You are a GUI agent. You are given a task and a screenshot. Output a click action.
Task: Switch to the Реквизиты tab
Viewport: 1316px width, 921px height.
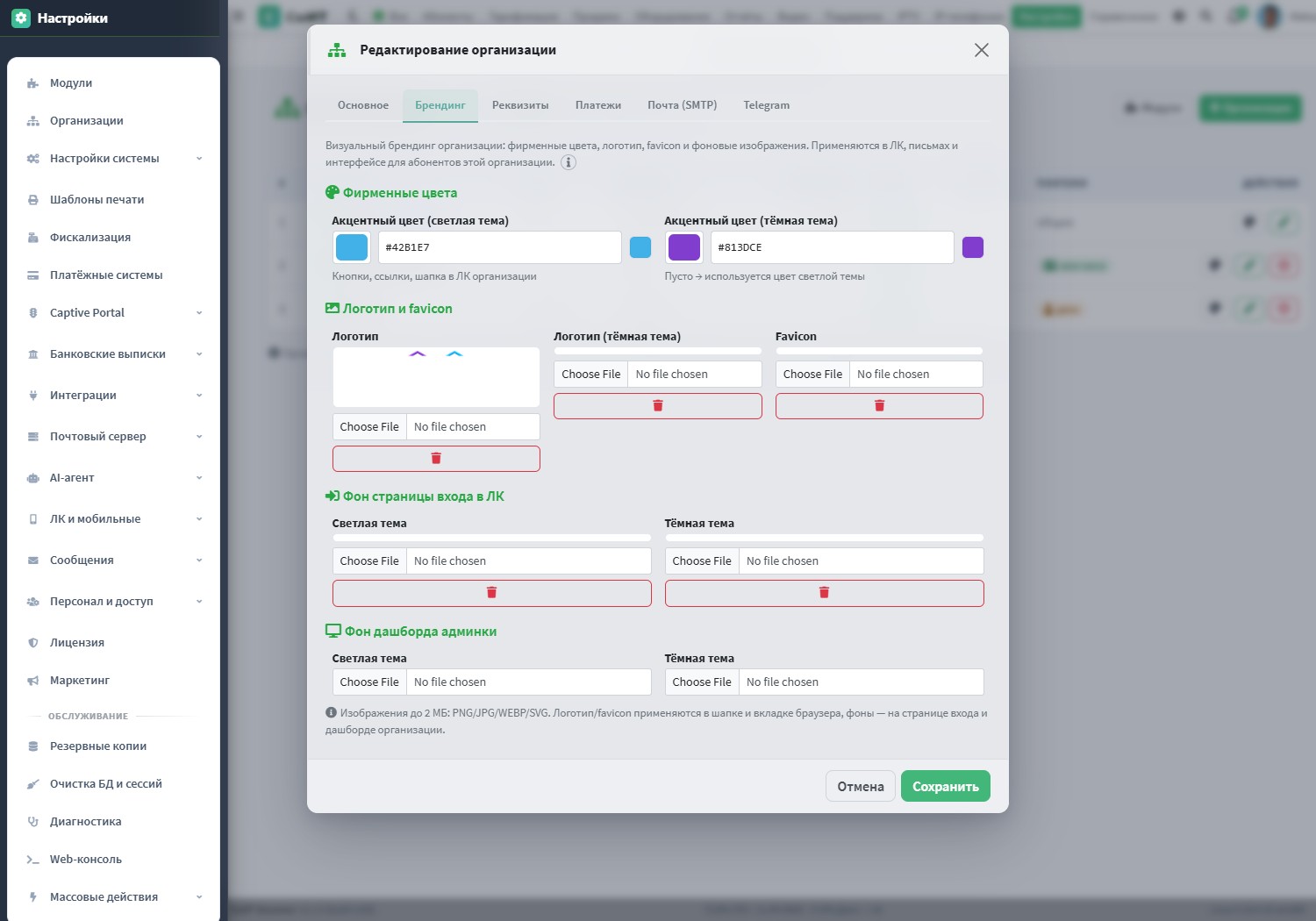point(520,105)
